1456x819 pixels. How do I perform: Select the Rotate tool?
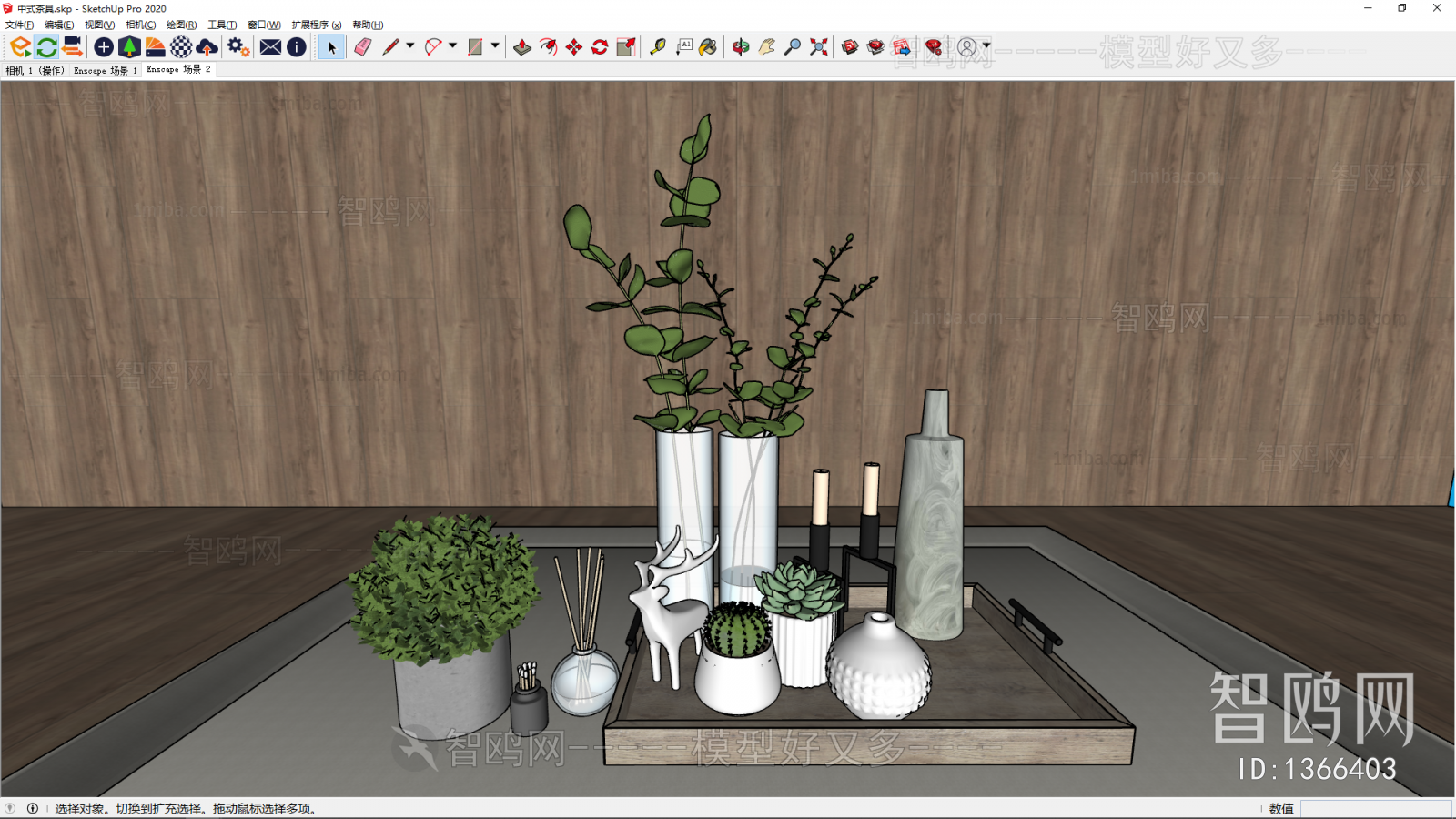pyautogui.click(x=600, y=47)
